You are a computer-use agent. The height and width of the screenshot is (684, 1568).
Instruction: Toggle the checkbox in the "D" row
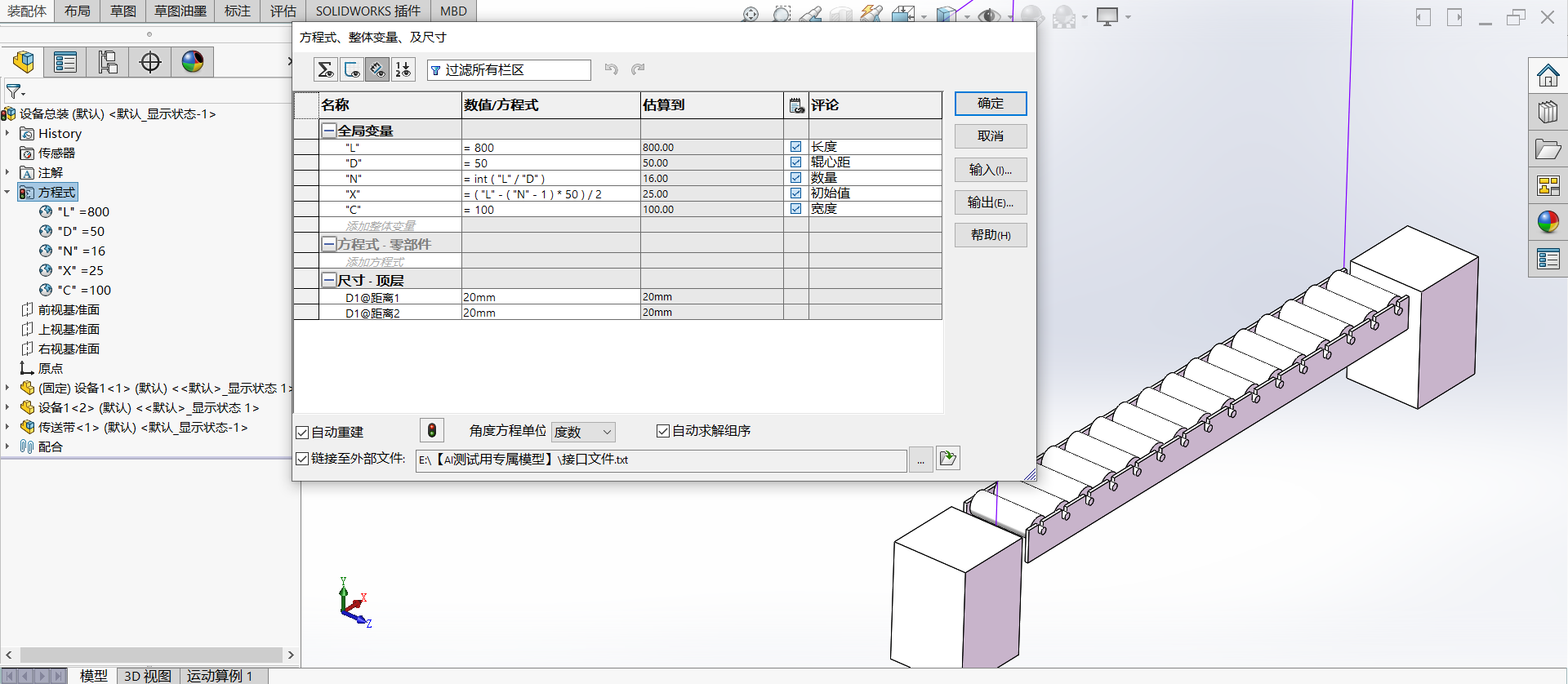pyautogui.click(x=795, y=162)
